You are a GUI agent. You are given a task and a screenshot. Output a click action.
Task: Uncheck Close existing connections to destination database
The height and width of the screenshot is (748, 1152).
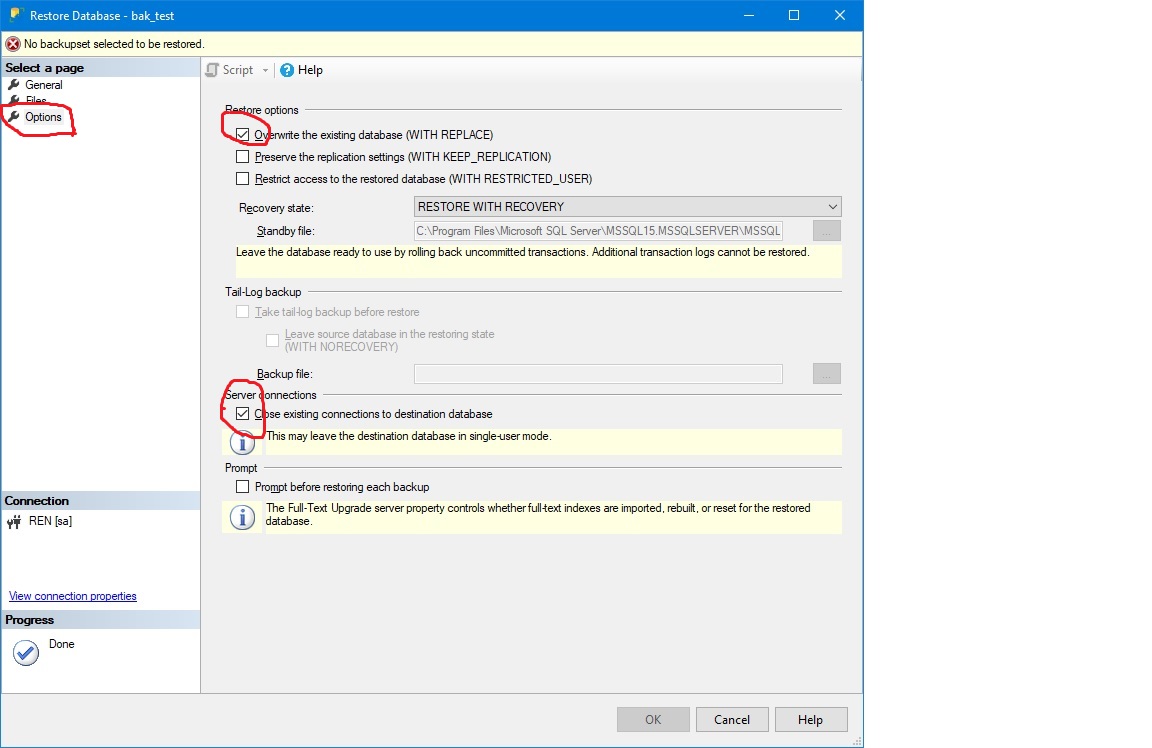[x=242, y=414]
